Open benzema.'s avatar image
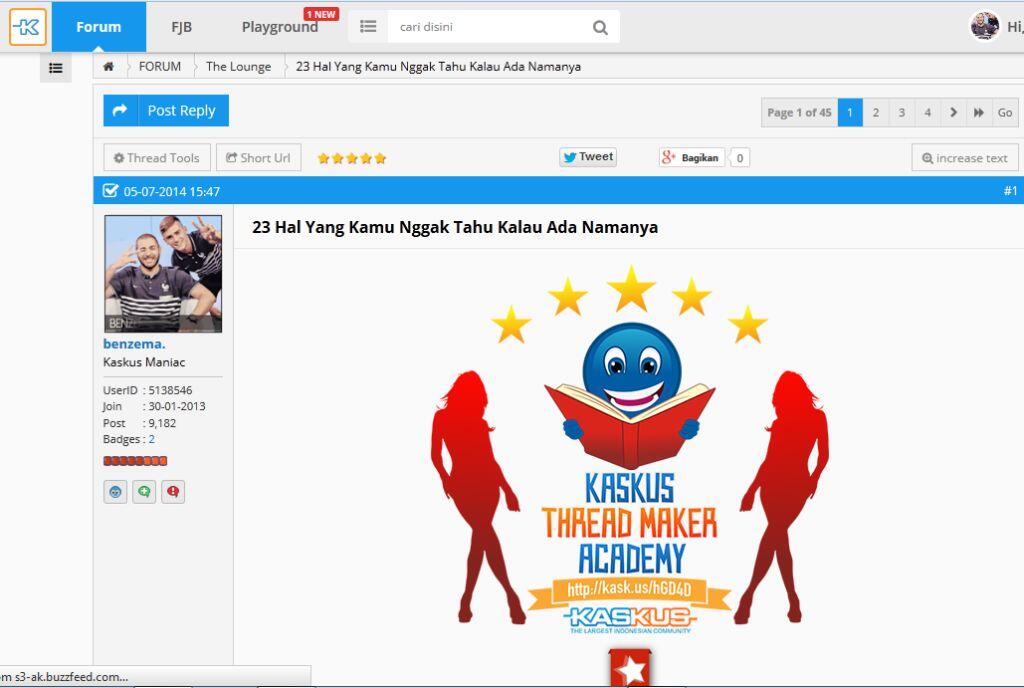The height and width of the screenshot is (688, 1024). [163, 274]
